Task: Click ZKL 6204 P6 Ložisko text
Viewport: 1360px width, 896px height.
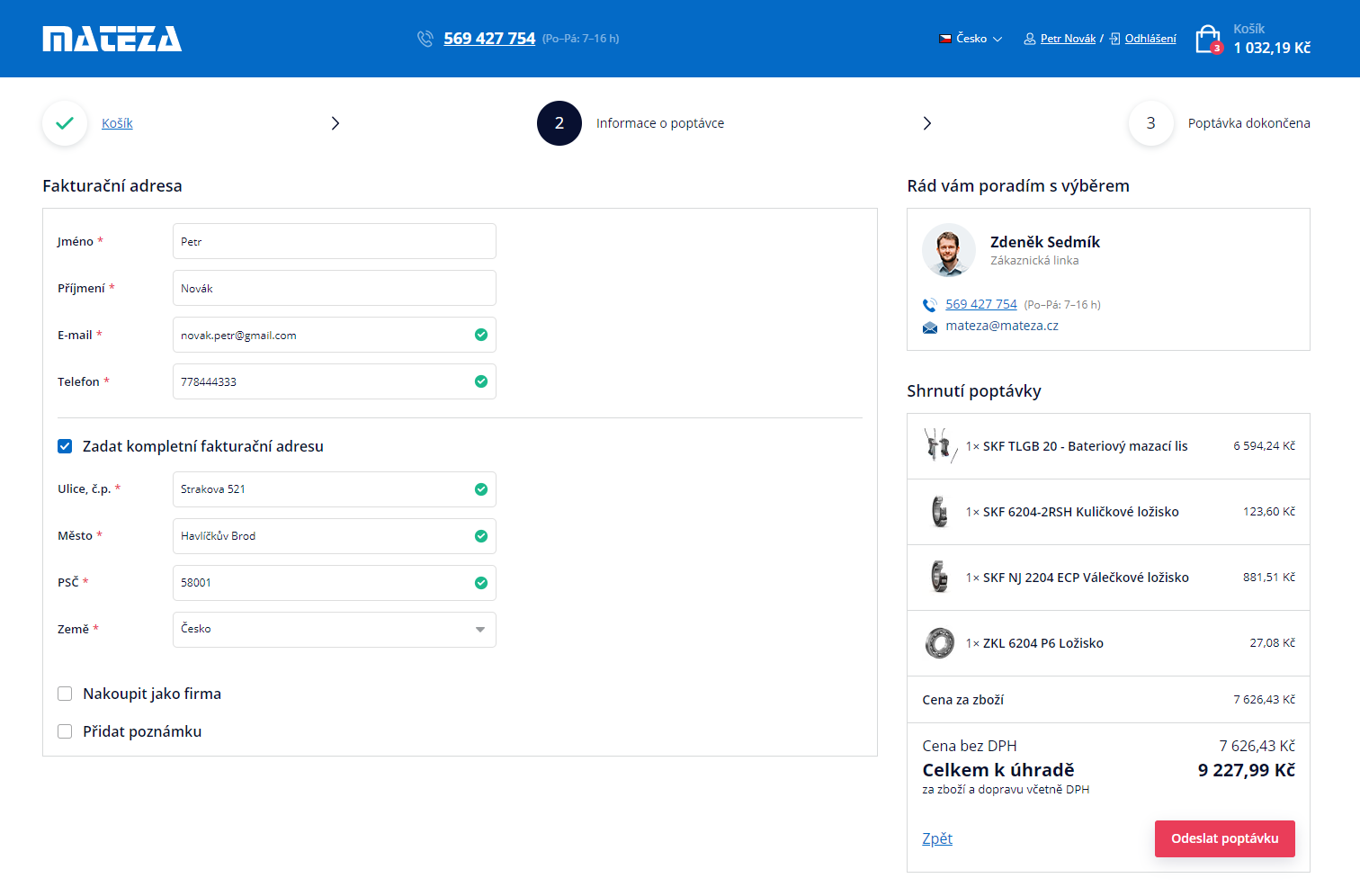Action: (1043, 643)
